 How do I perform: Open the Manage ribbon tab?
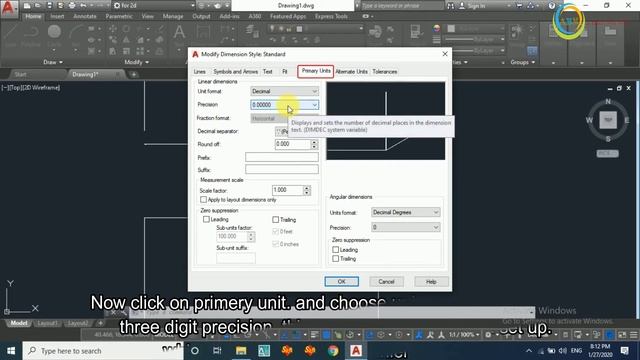(173, 17)
